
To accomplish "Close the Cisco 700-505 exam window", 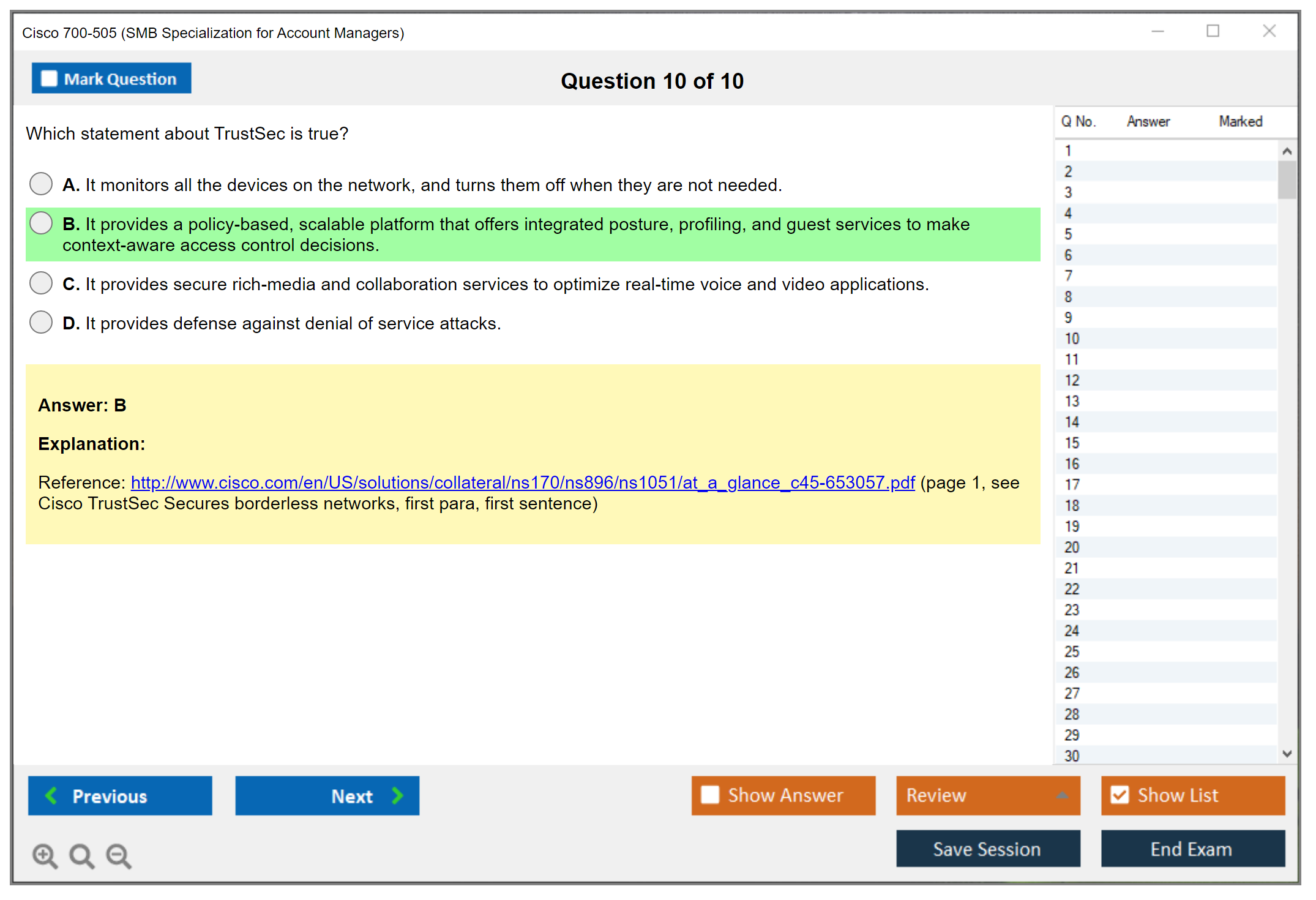I will click(1269, 31).
